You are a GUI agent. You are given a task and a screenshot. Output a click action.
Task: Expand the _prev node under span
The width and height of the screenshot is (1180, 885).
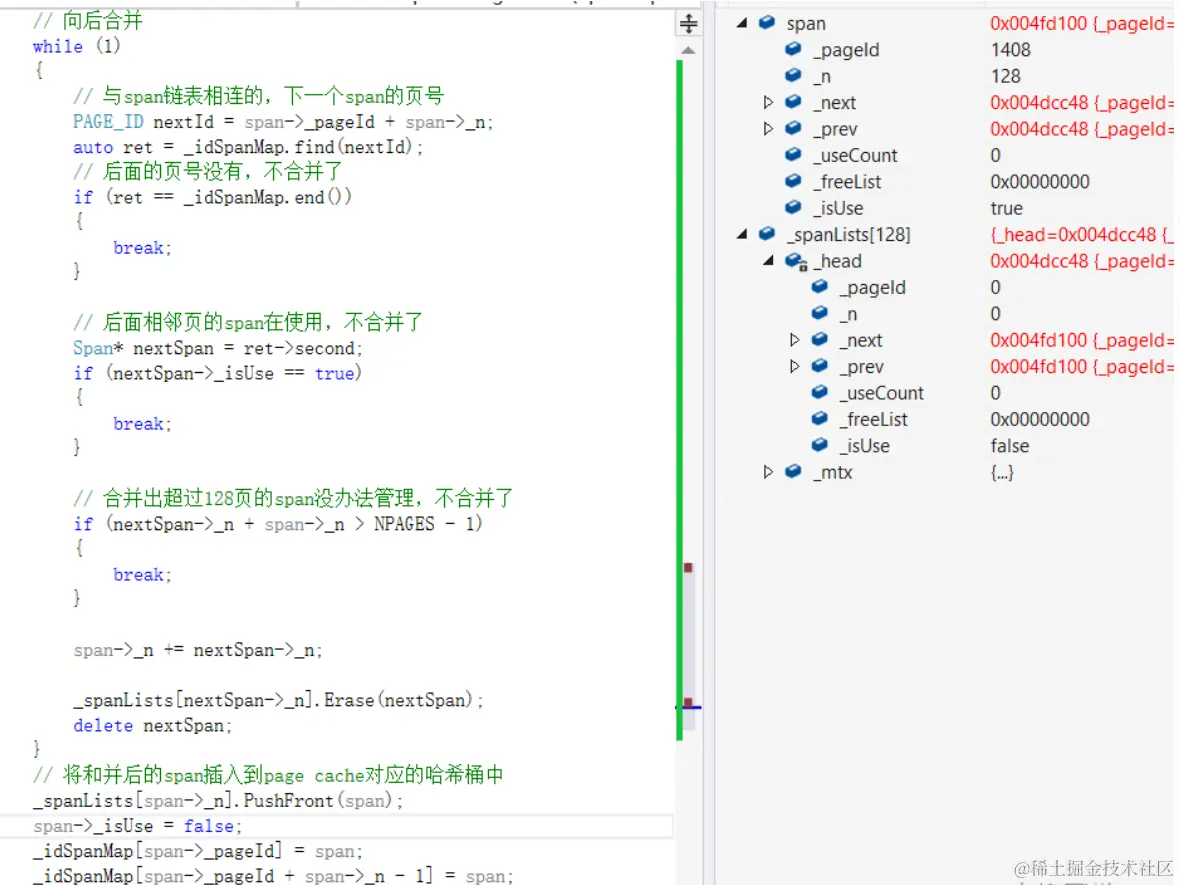(x=769, y=128)
